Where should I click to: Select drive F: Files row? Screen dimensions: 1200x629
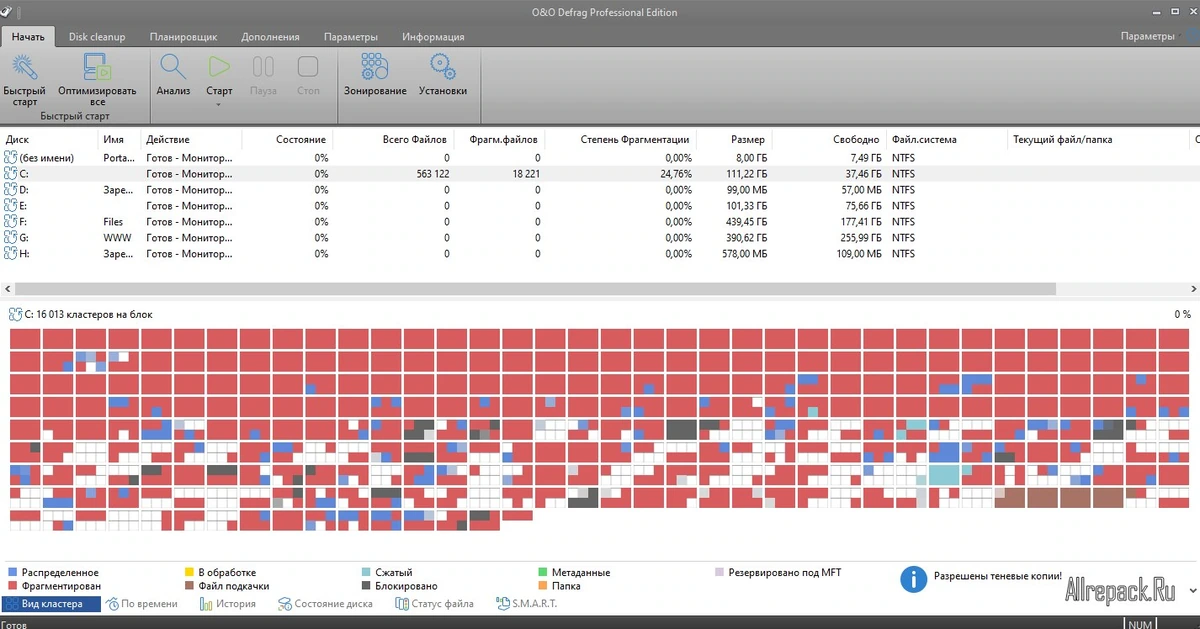pos(600,222)
